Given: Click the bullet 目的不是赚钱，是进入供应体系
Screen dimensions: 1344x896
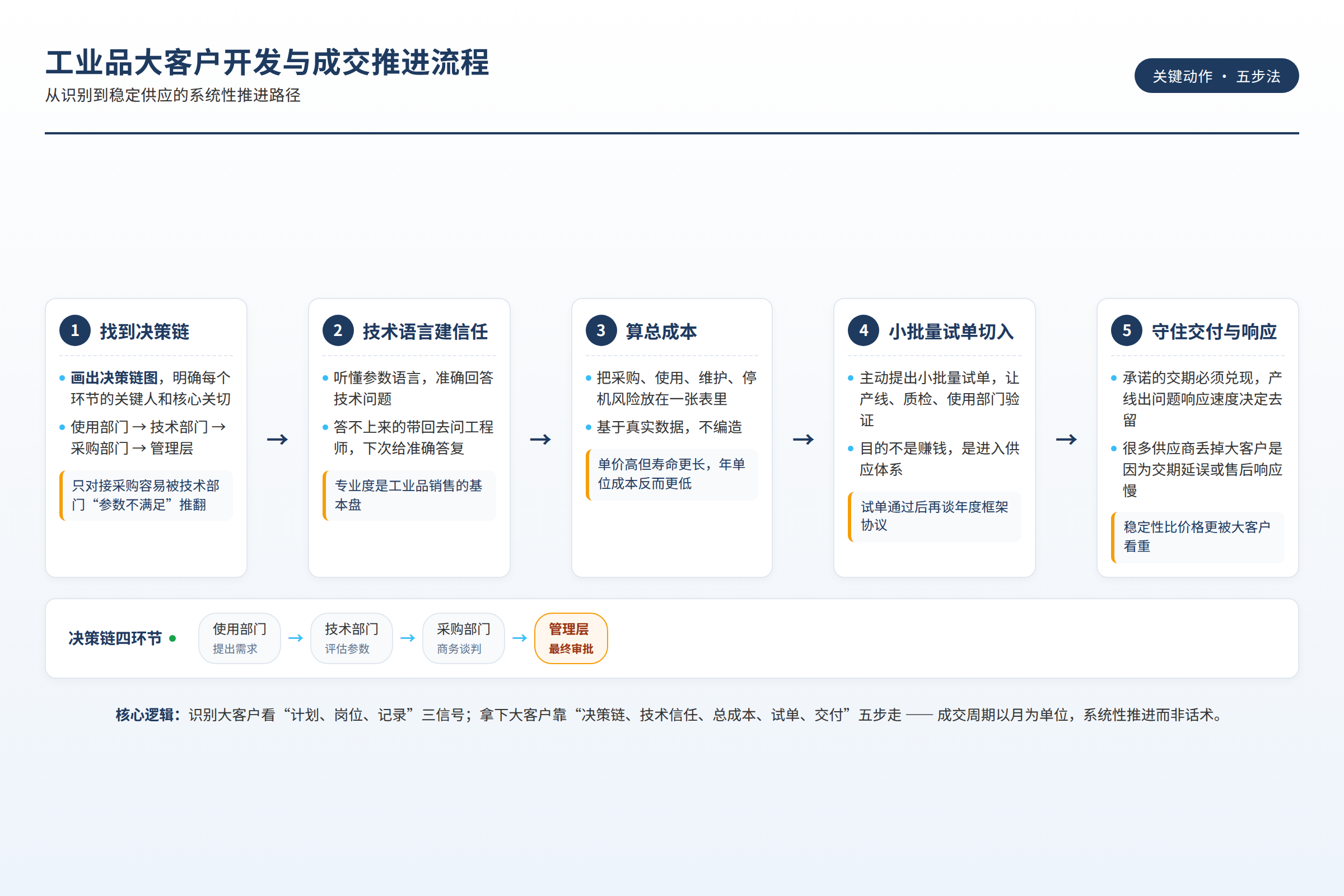Looking at the screenshot, I should pos(934,459).
